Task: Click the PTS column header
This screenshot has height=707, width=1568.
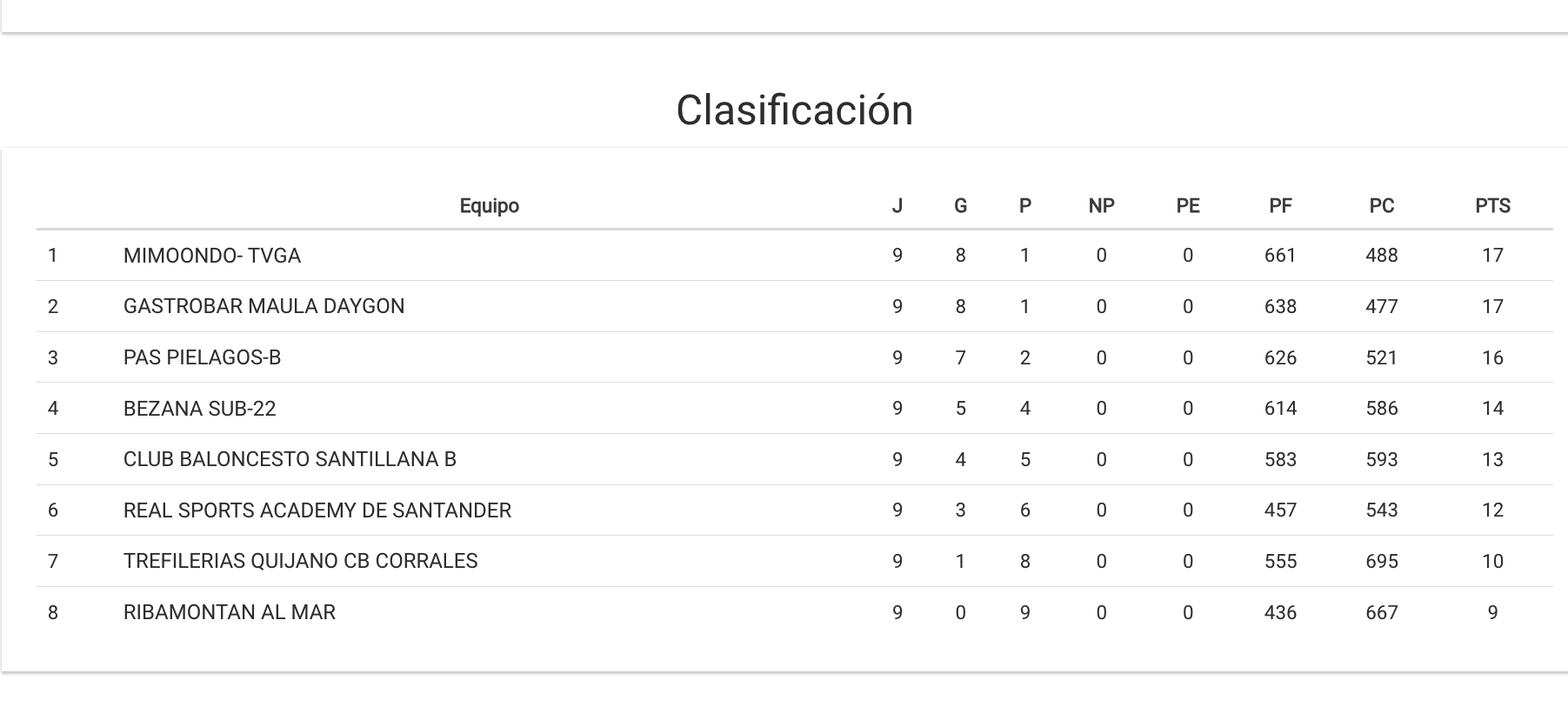Action: [x=1492, y=206]
